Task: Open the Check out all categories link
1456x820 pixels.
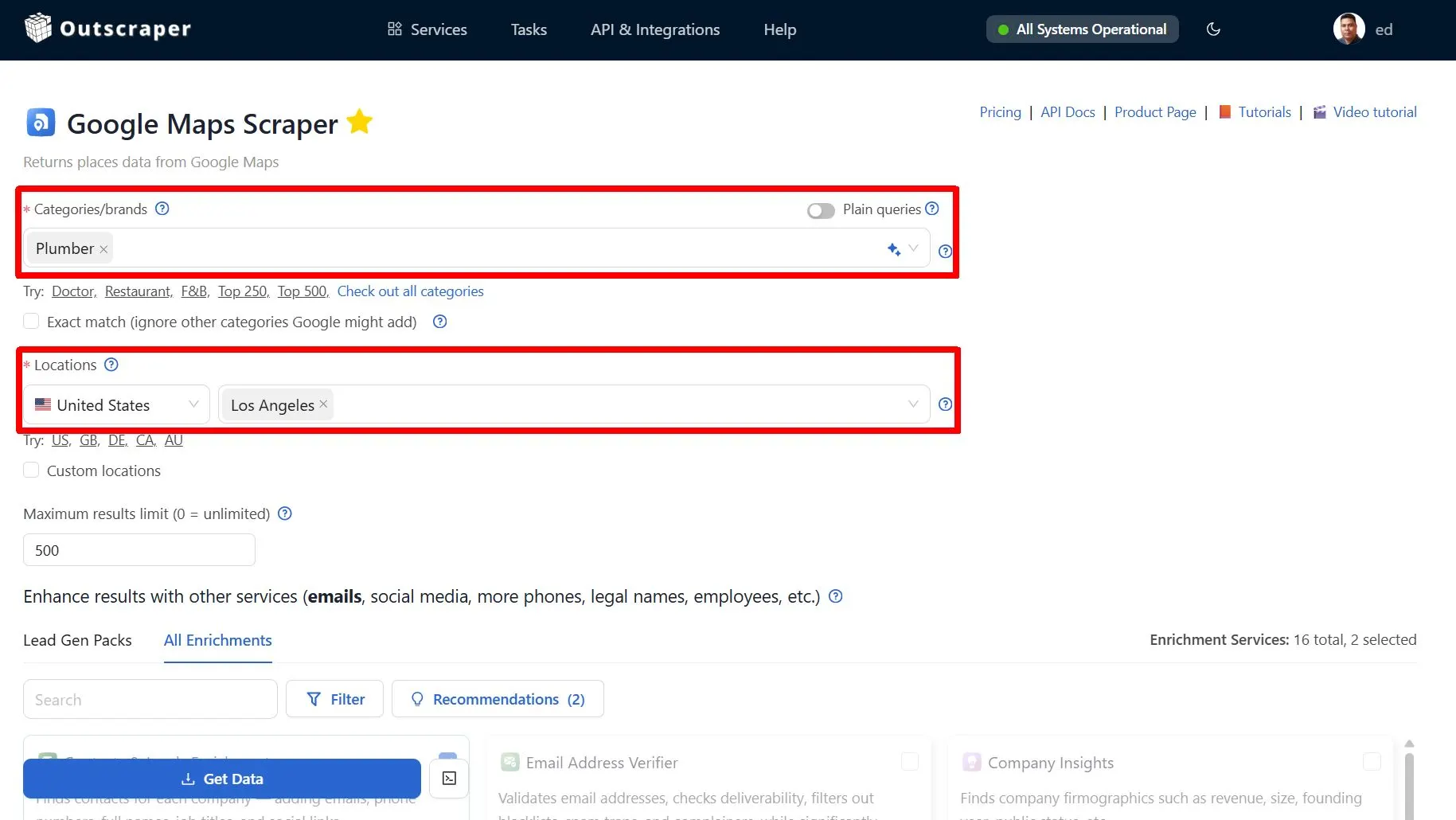Action: [410, 291]
